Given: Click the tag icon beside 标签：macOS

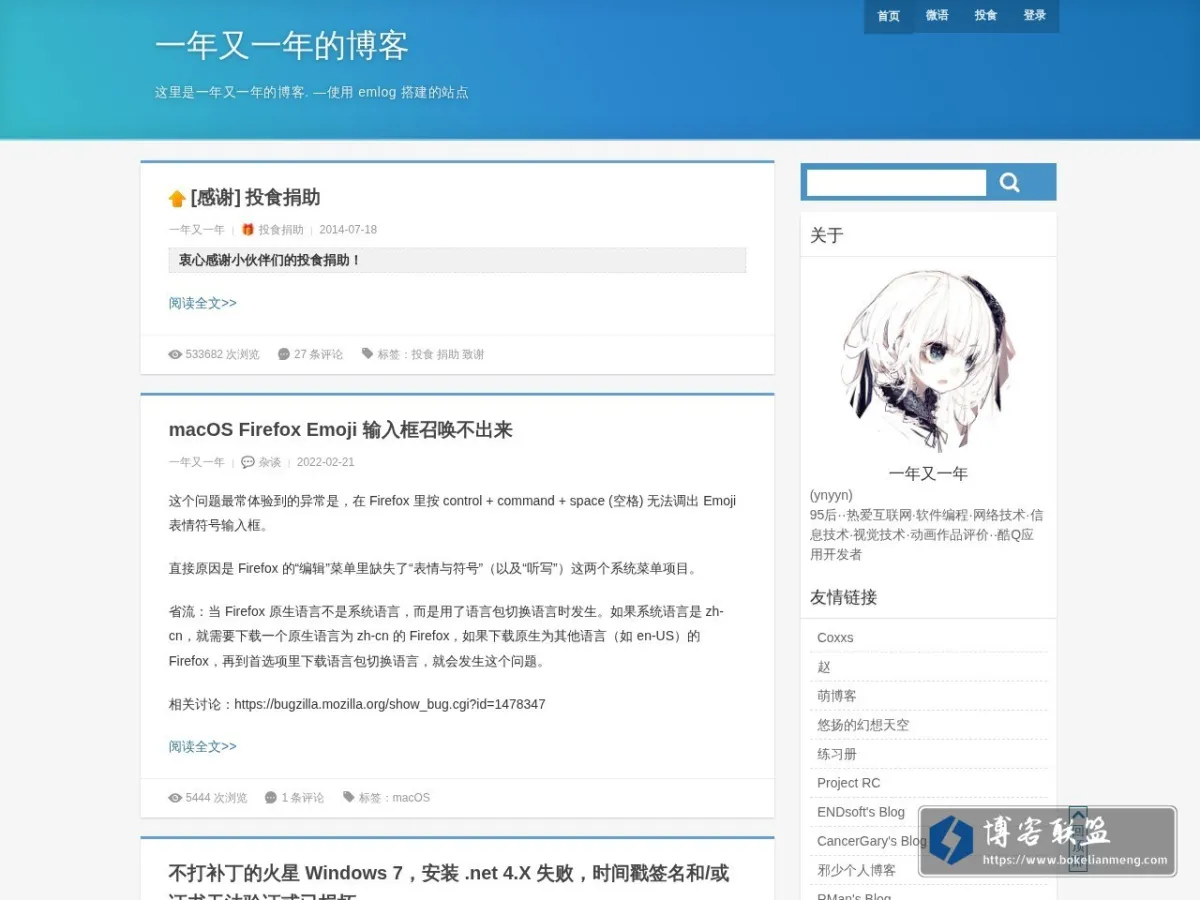Looking at the screenshot, I should pos(349,797).
